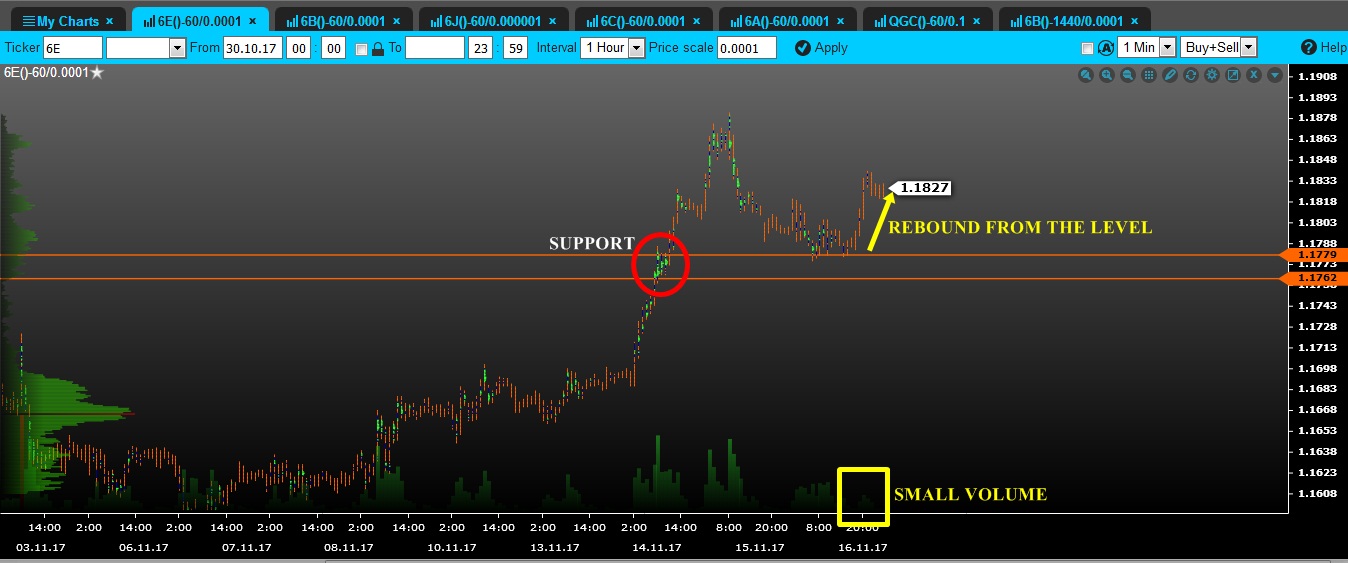The width and height of the screenshot is (1348, 563).
Task: Toggle the chart grid icon
Action: click(x=1149, y=75)
